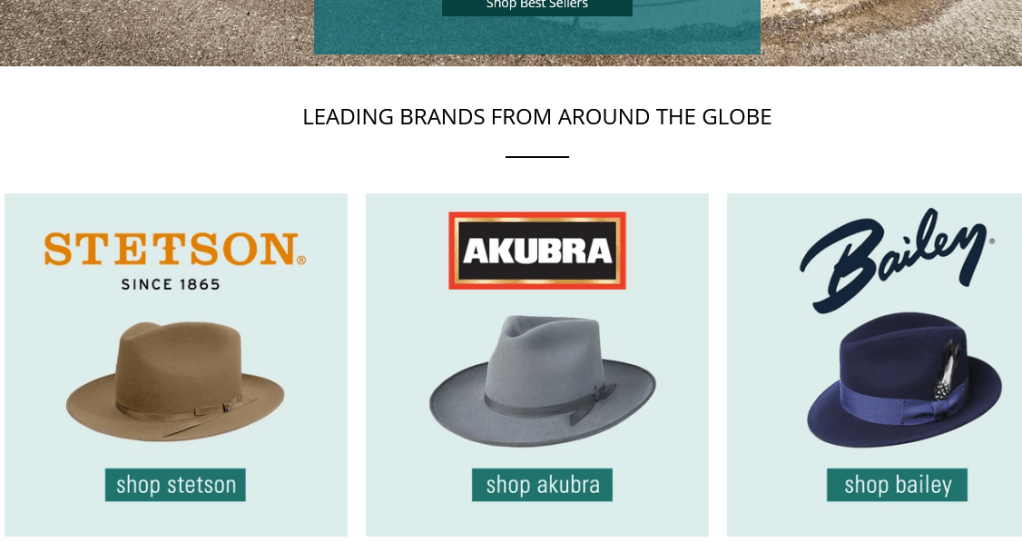Click the Shop Best Sellers button
Viewport: 1022px width, 542px height.
click(x=537, y=7)
